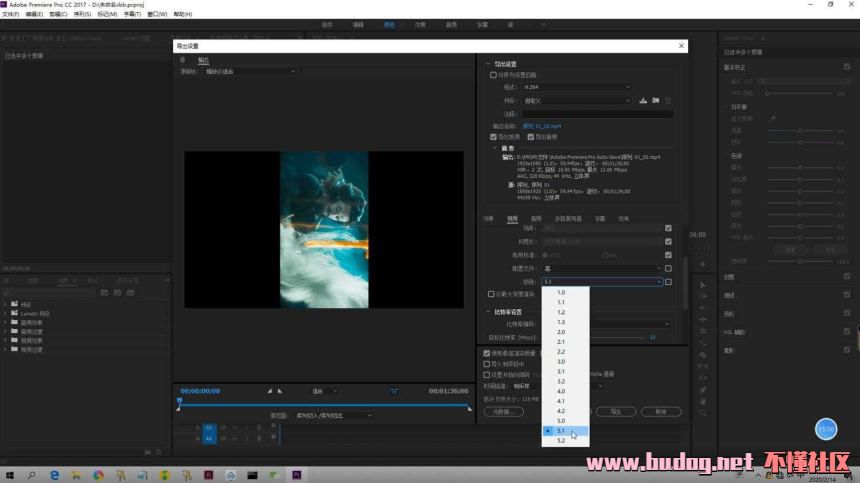The width and height of the screenshot is (860, 483).
Task: Switch to the Publish tab
Action: point(624,219)
